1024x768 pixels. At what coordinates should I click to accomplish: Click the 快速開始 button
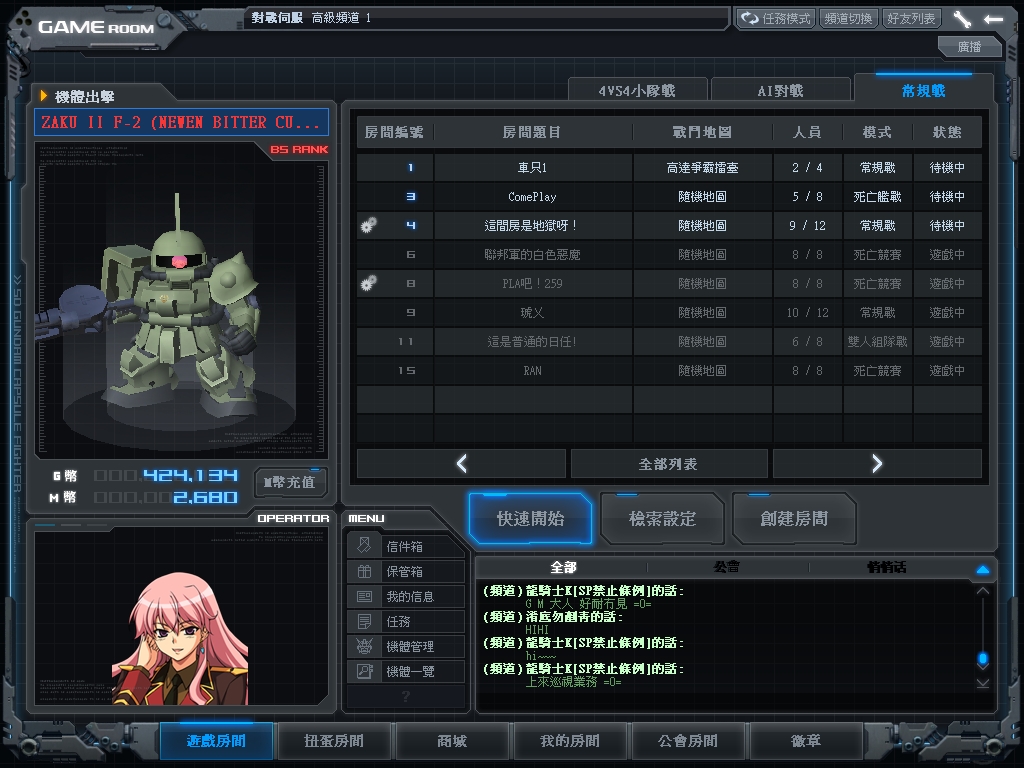(x=530, y=519)
